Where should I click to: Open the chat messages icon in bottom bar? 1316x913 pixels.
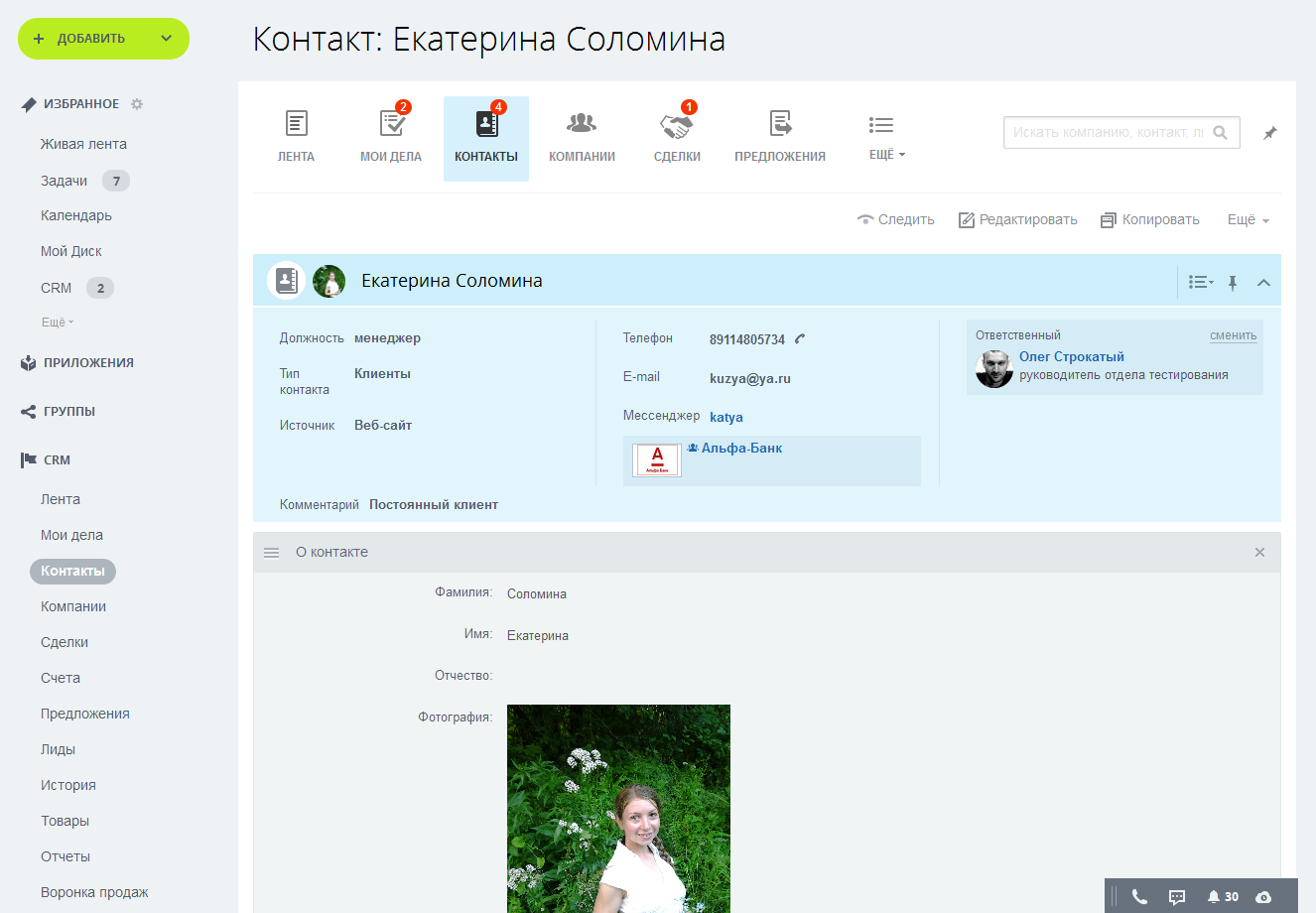(1177, 896)
